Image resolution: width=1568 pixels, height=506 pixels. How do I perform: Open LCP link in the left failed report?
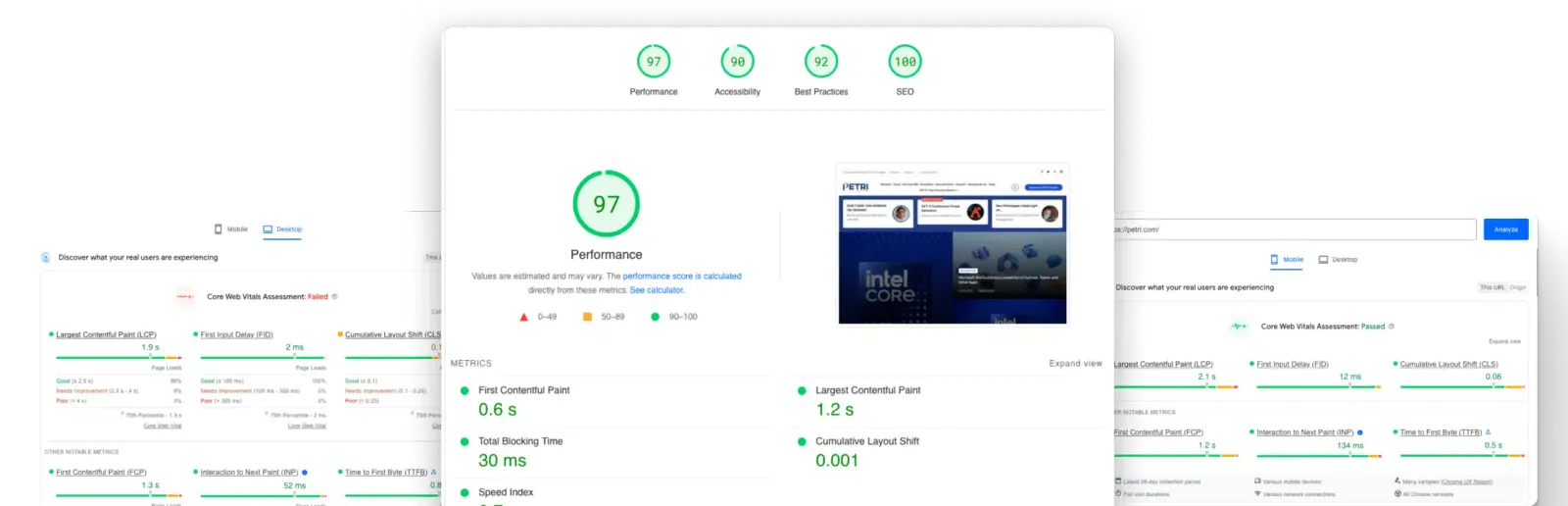click(106, 335)
